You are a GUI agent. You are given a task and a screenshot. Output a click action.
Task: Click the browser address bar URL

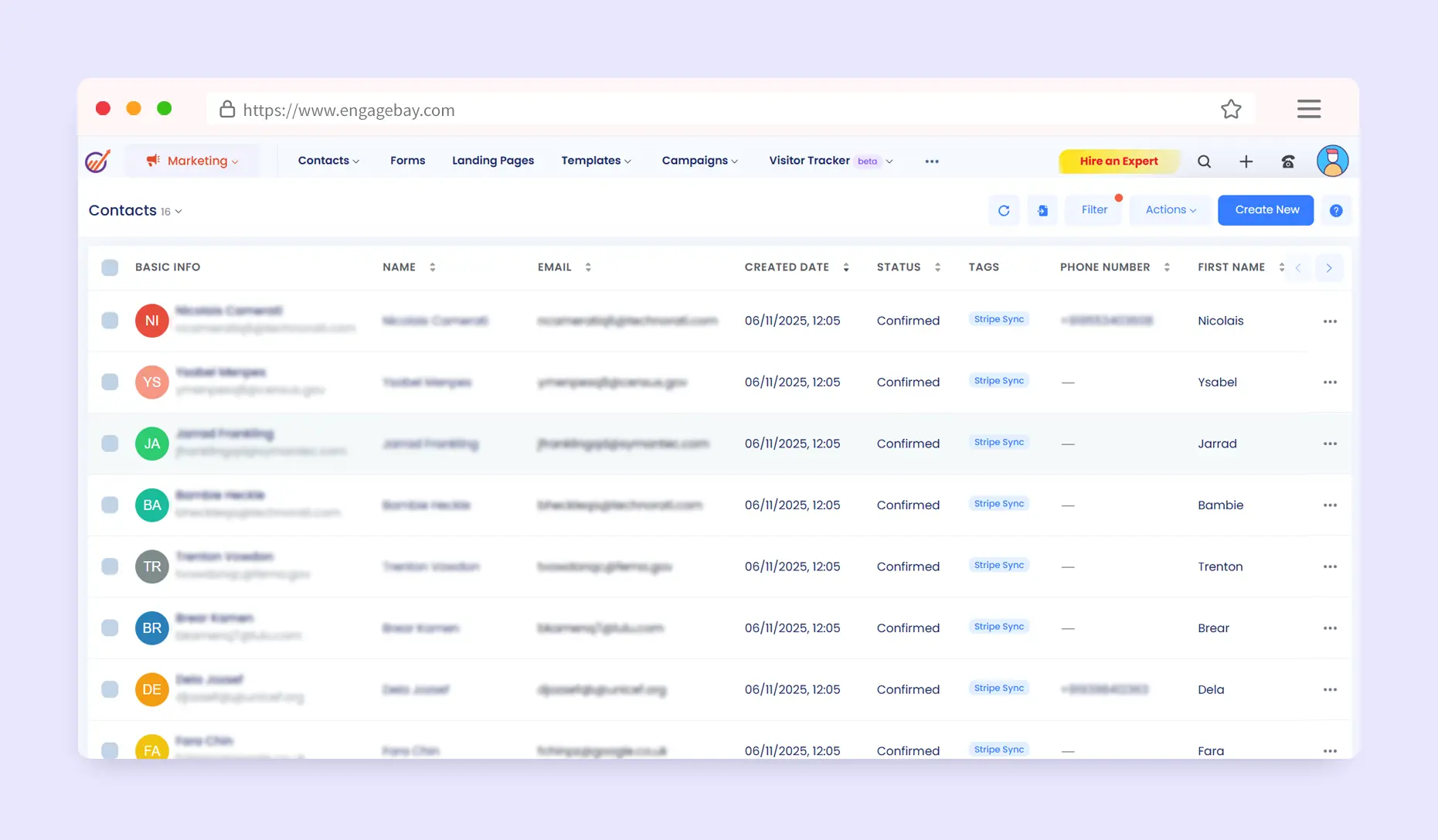point(348,110)
